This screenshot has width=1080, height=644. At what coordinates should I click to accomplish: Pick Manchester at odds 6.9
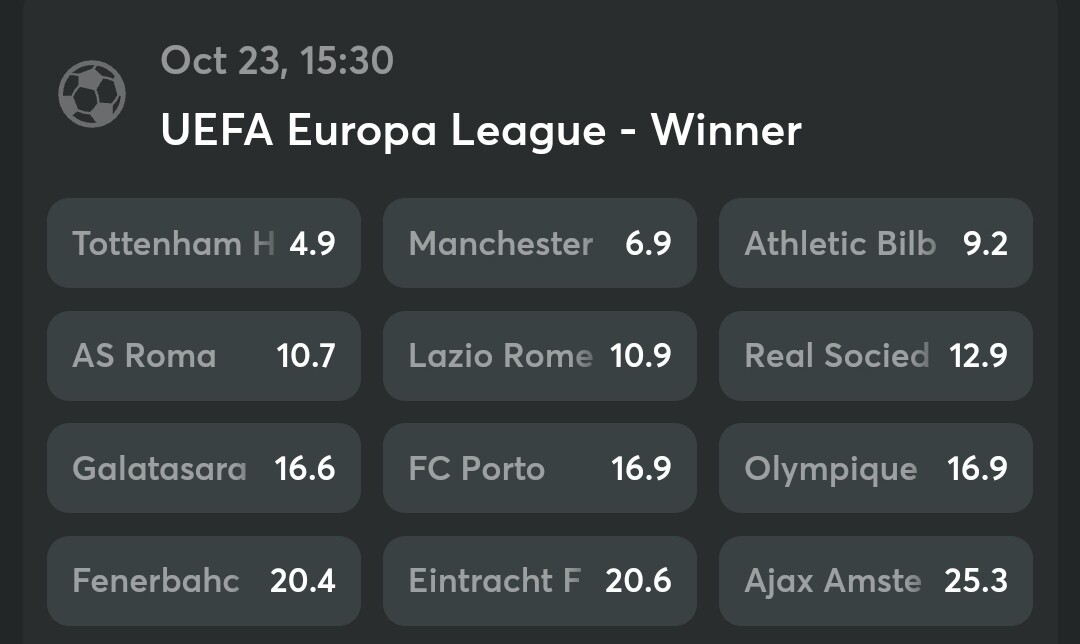[540, 243]
